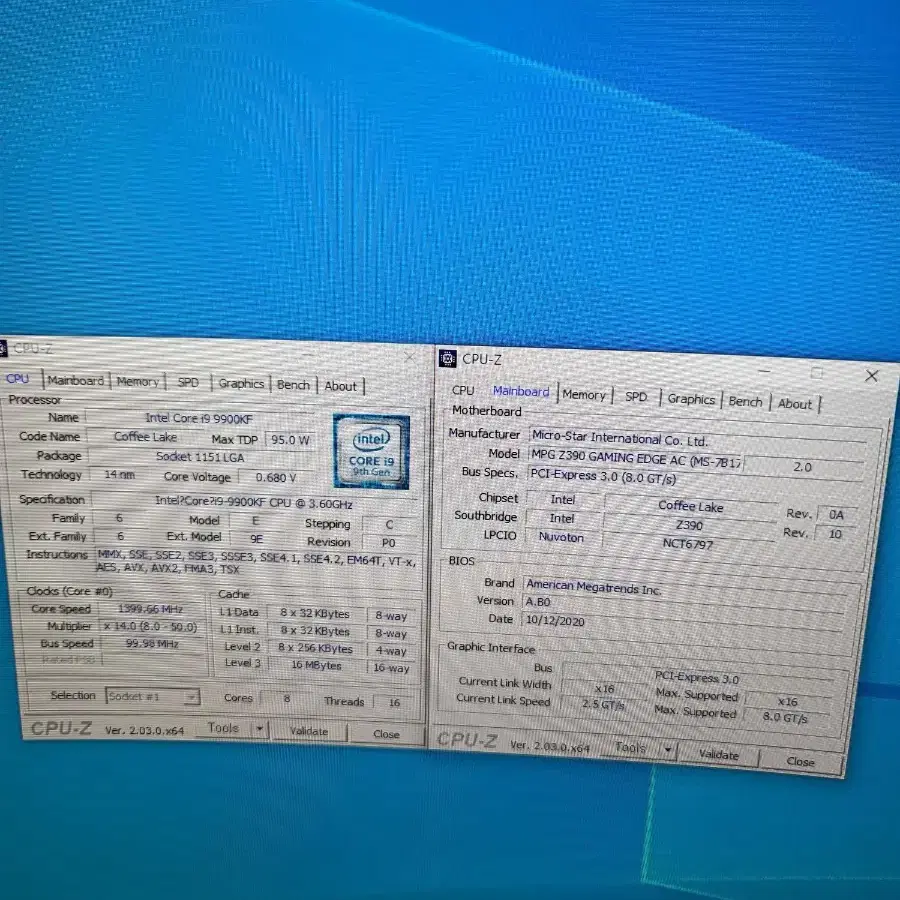This screenshot has height=900, width=900.
Task: Click Validate in the left CPU-Z window
Action: (x=309, y=731)
